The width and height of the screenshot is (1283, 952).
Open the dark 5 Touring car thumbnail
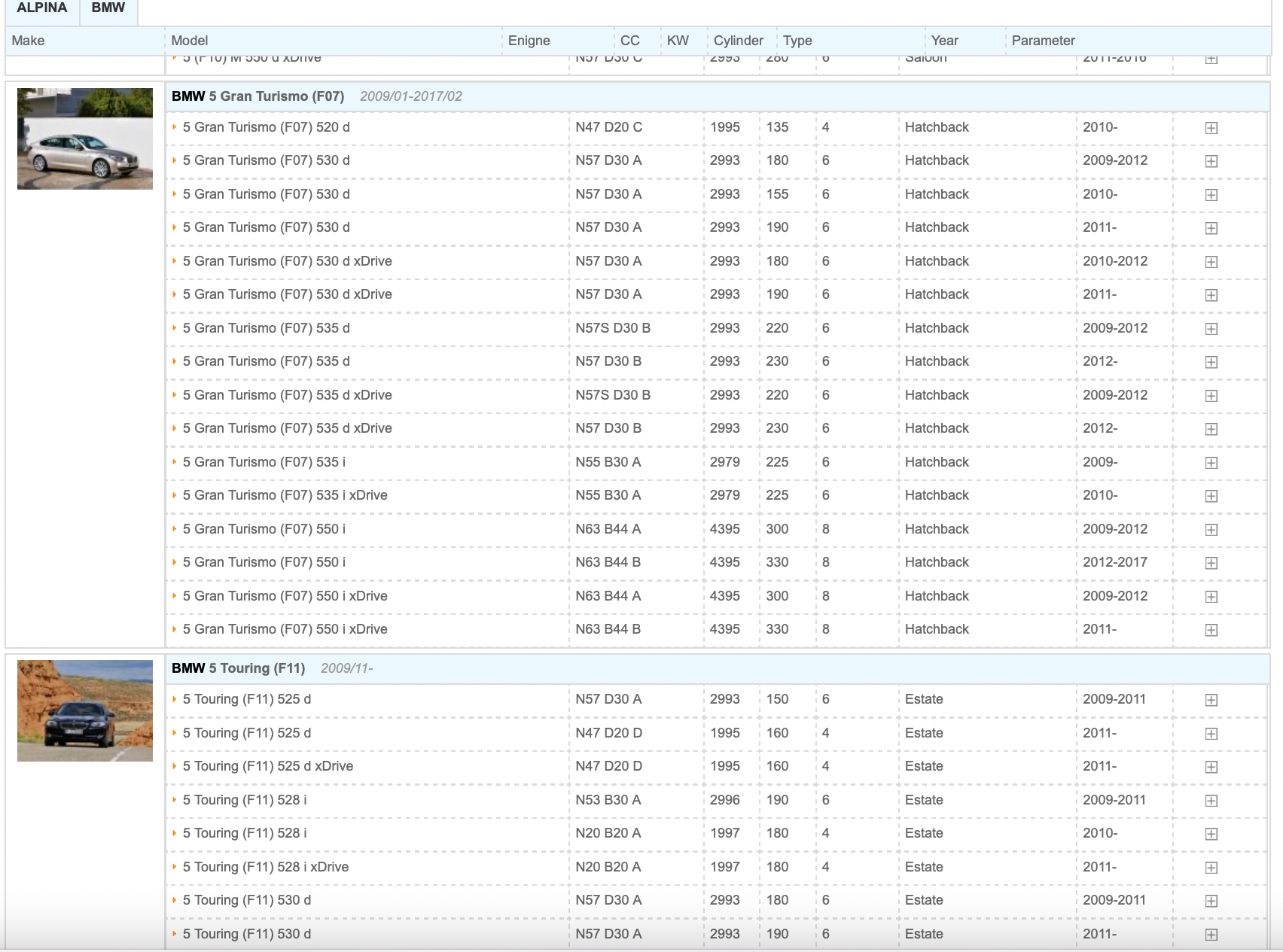pyautogui.click(x=85, y=710)
